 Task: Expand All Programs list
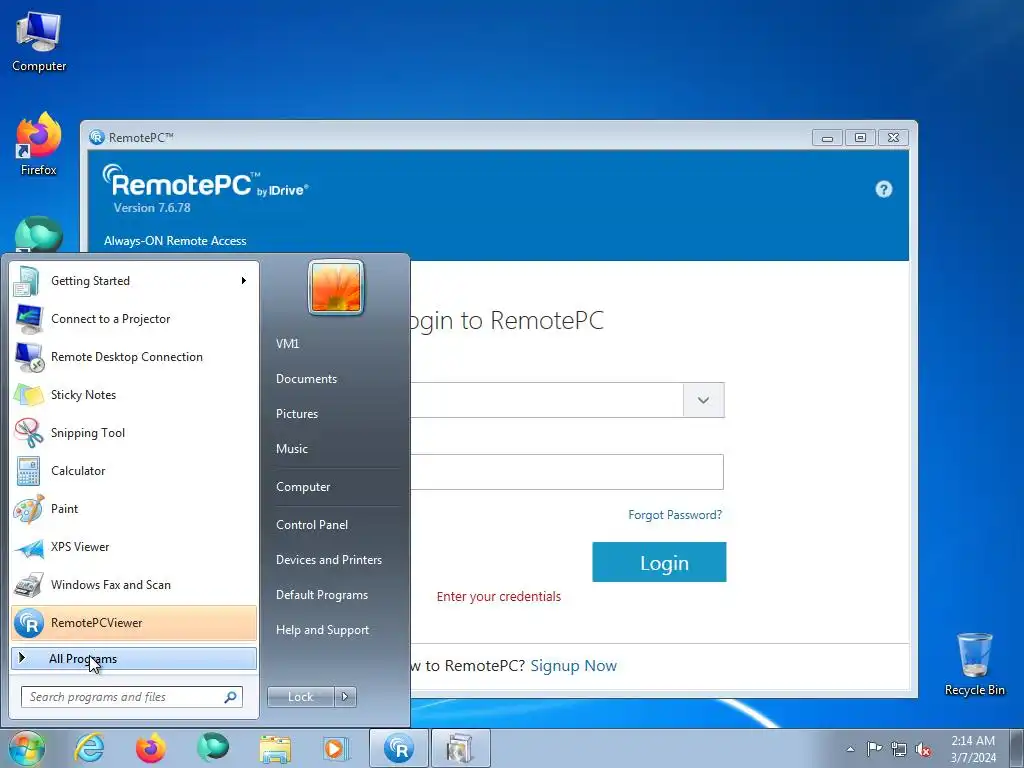[x=135, y=658]
